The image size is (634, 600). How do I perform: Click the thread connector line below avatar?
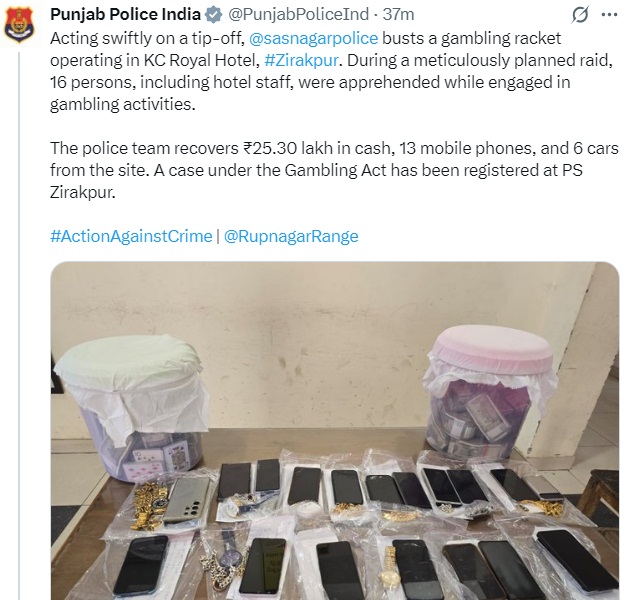[x=19, y=323]
